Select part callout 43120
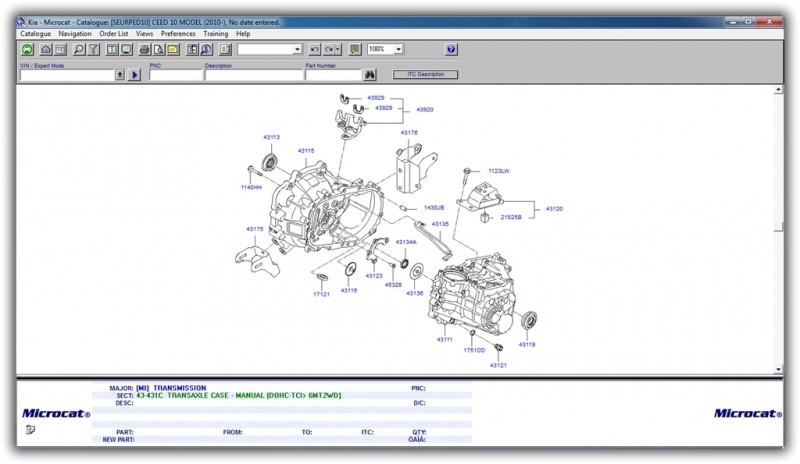800x464 pixels. click(x=554, y=209)
